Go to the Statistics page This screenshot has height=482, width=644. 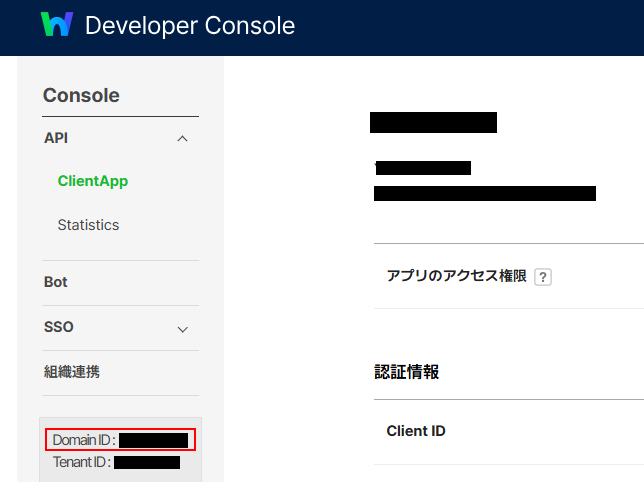pyautogui.click(x=88, y=225)
